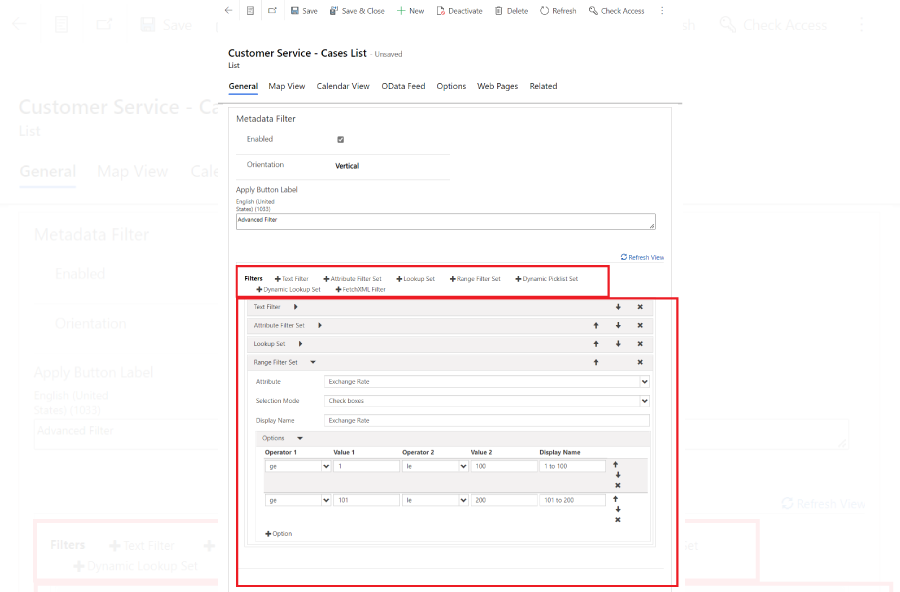Move Lookup Set down with the arrow
This screenshot has width=900, height=592.
click(618, 344)
